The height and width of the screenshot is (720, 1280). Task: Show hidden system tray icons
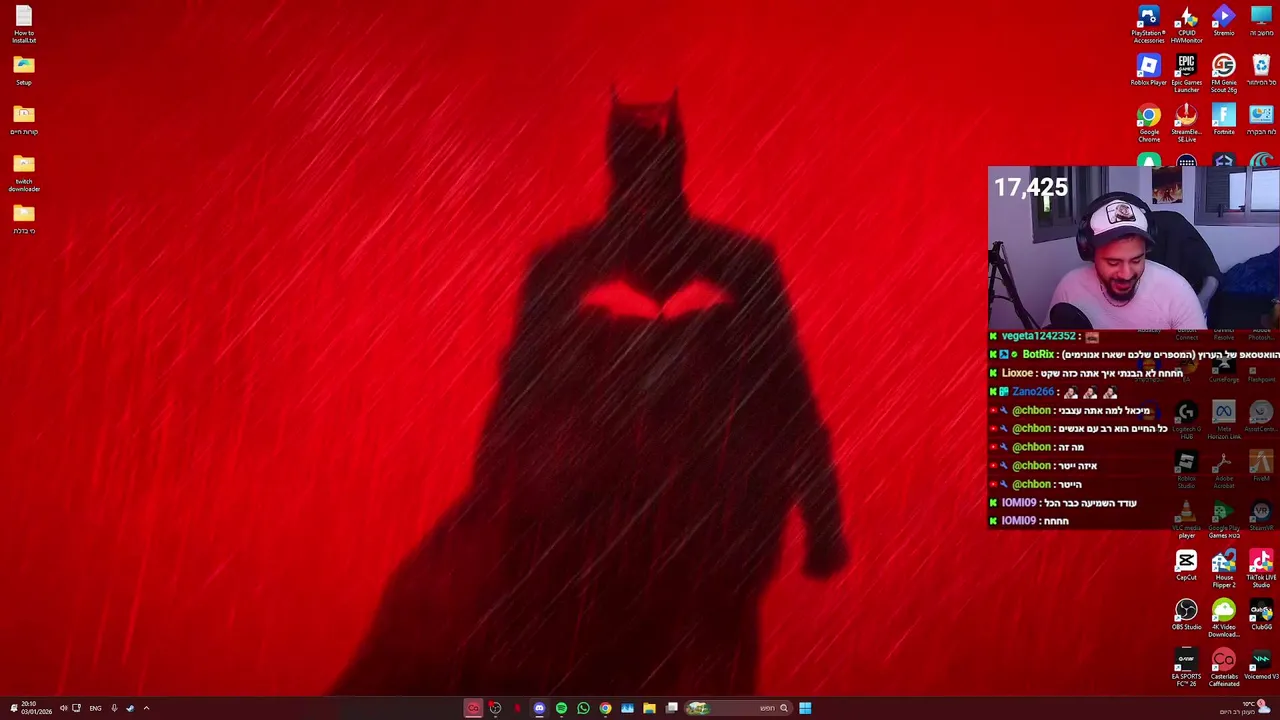(x=146, y=708)
